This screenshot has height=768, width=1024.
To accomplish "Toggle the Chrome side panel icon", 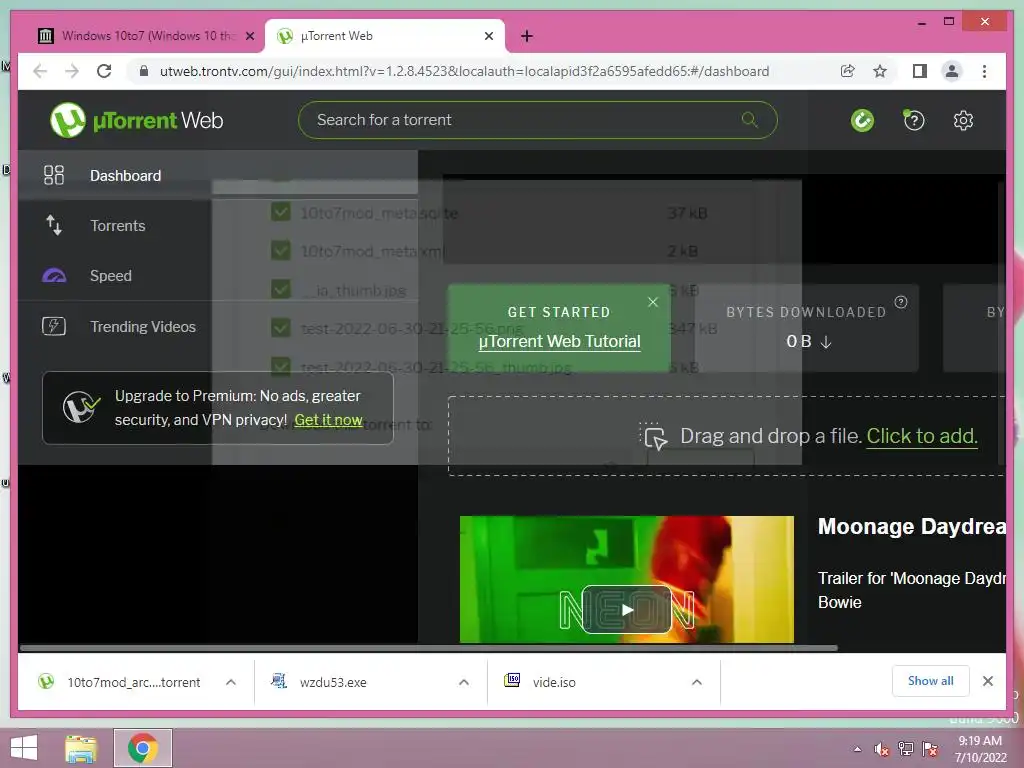I will 920,71.
